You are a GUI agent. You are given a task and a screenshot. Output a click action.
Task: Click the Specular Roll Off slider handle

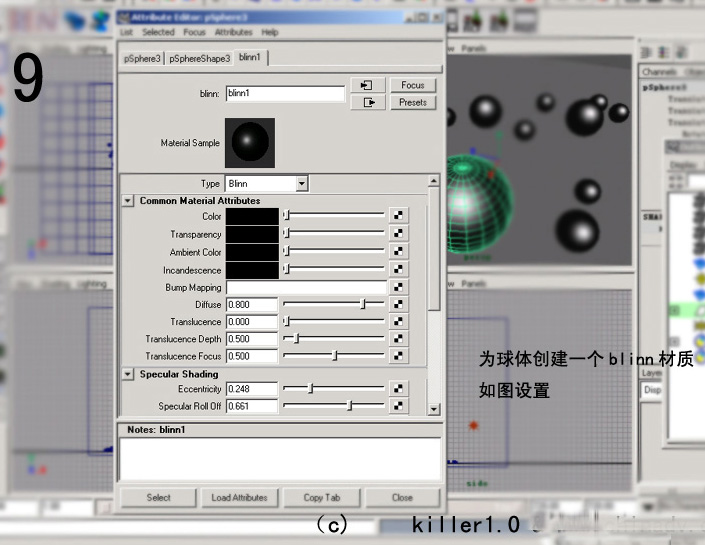pos(349,406)
